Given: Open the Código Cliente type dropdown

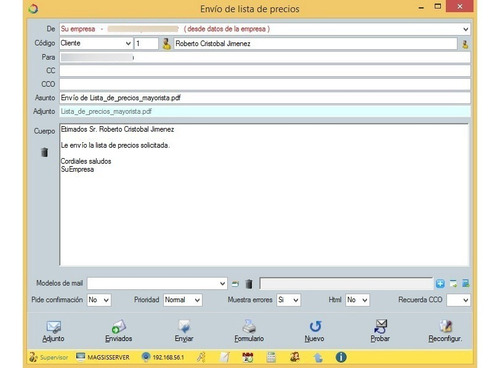Looking at the screenshot, I should 128,44.
